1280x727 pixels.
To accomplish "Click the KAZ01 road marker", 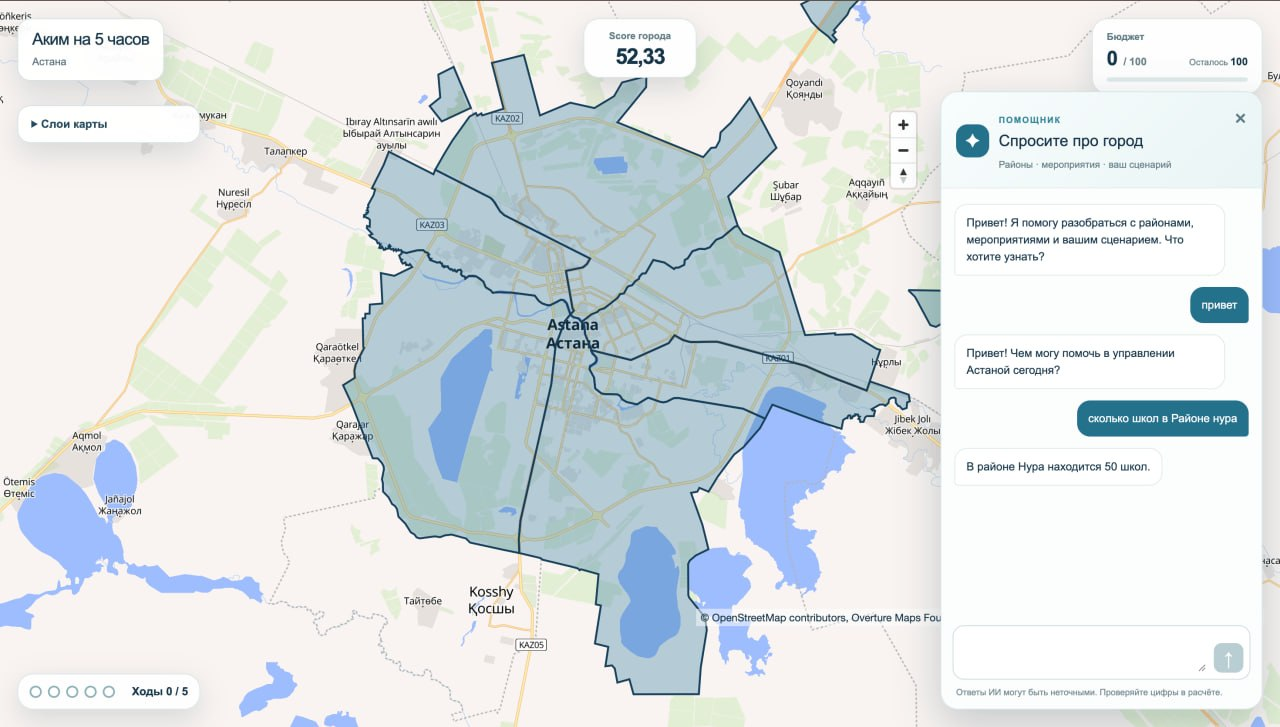I will pyautogui.click(x=778, y=358).
